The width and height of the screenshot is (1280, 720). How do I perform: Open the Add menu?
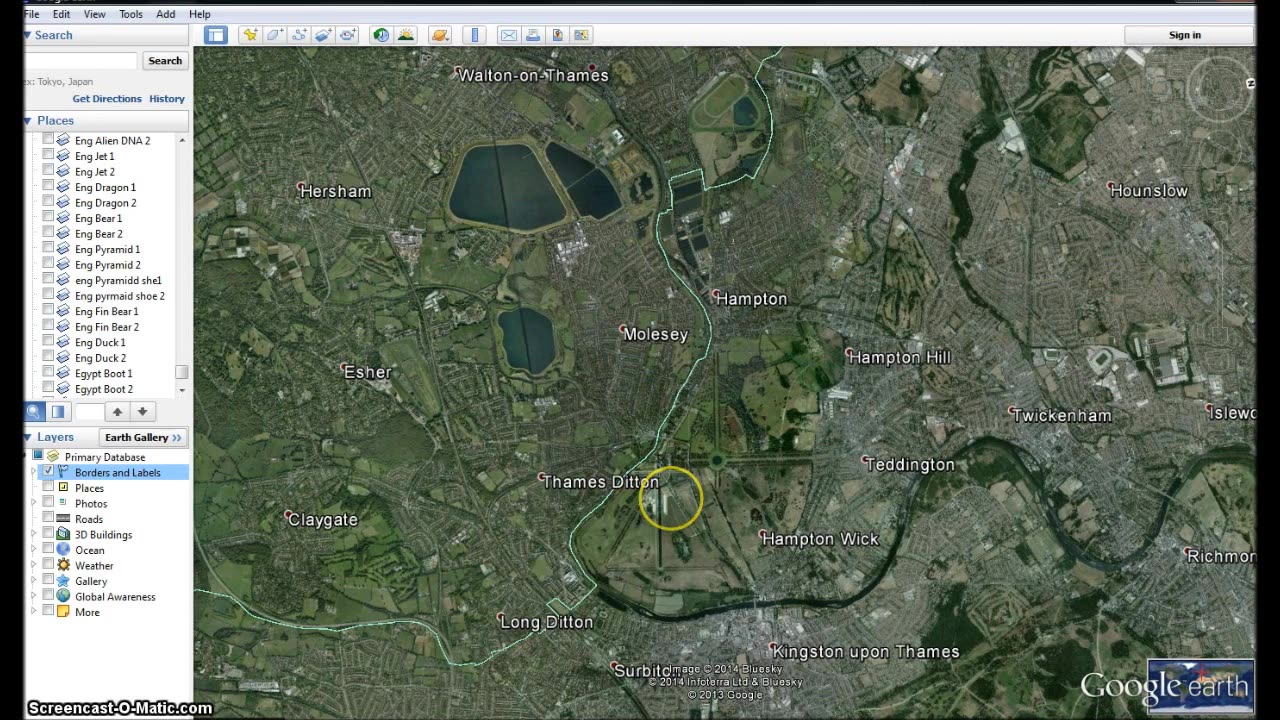[x=166, y=14]
